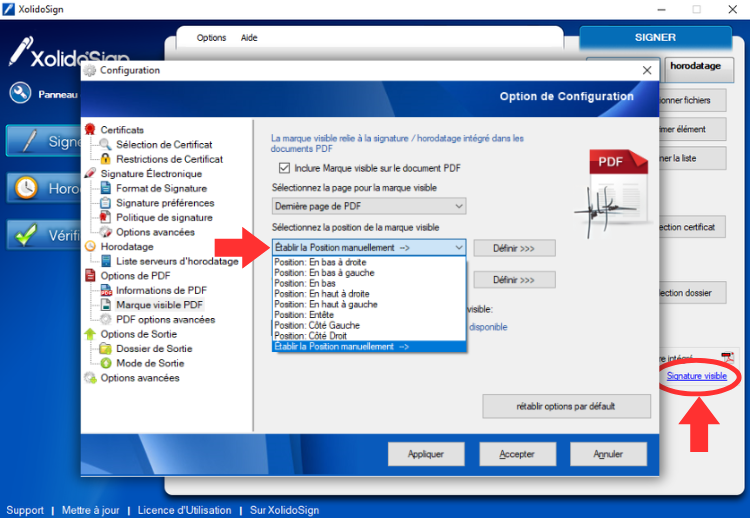
Task: Click the server icon beside Liste serveurs d'horodatage
Action: point(106,261)
